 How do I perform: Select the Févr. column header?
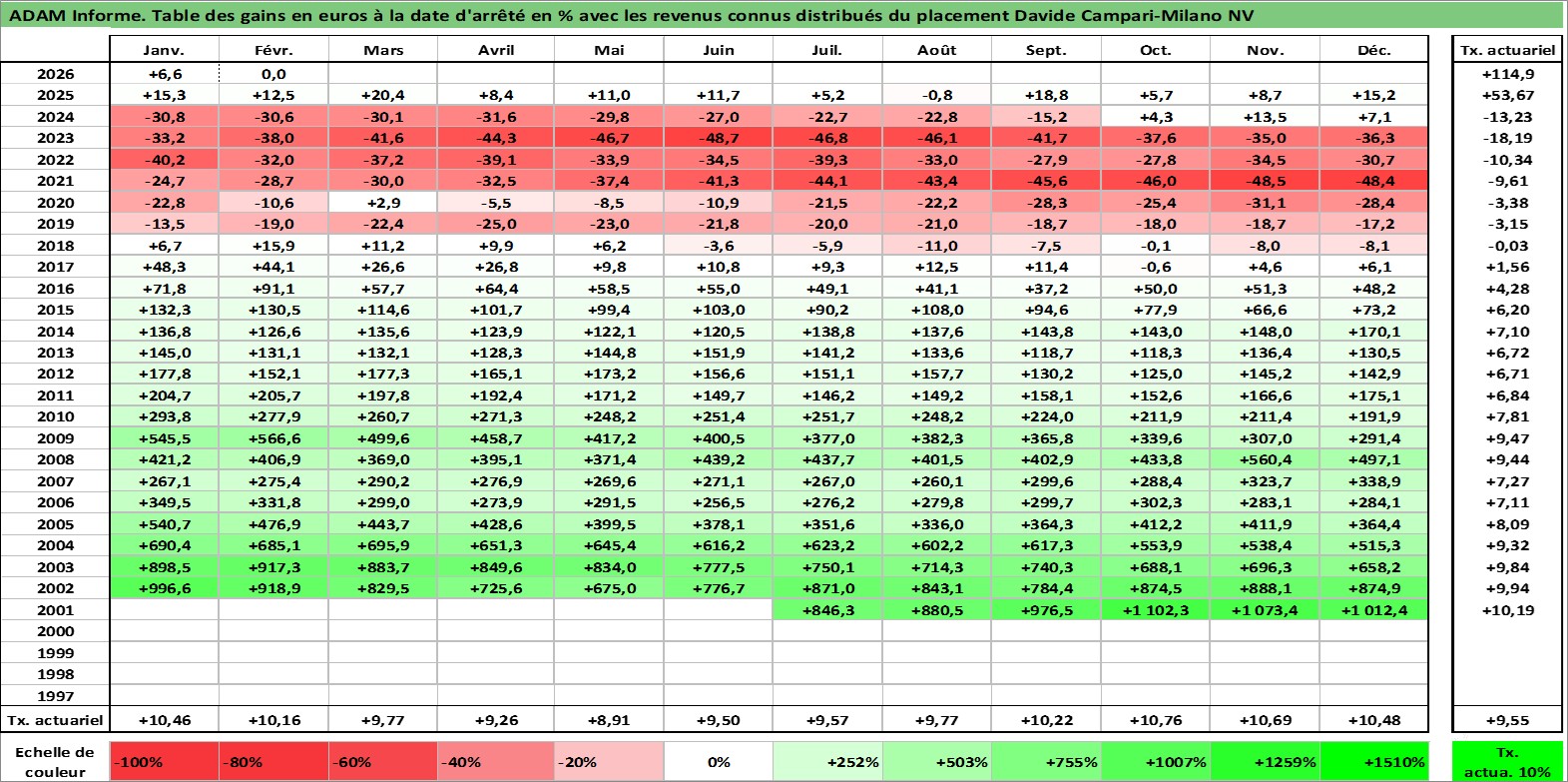273,50
